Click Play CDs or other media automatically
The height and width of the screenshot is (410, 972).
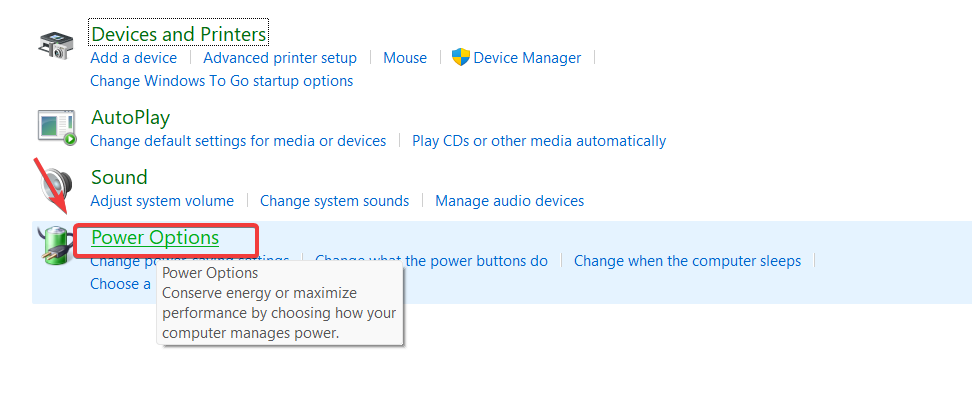[x=539, y=141]
